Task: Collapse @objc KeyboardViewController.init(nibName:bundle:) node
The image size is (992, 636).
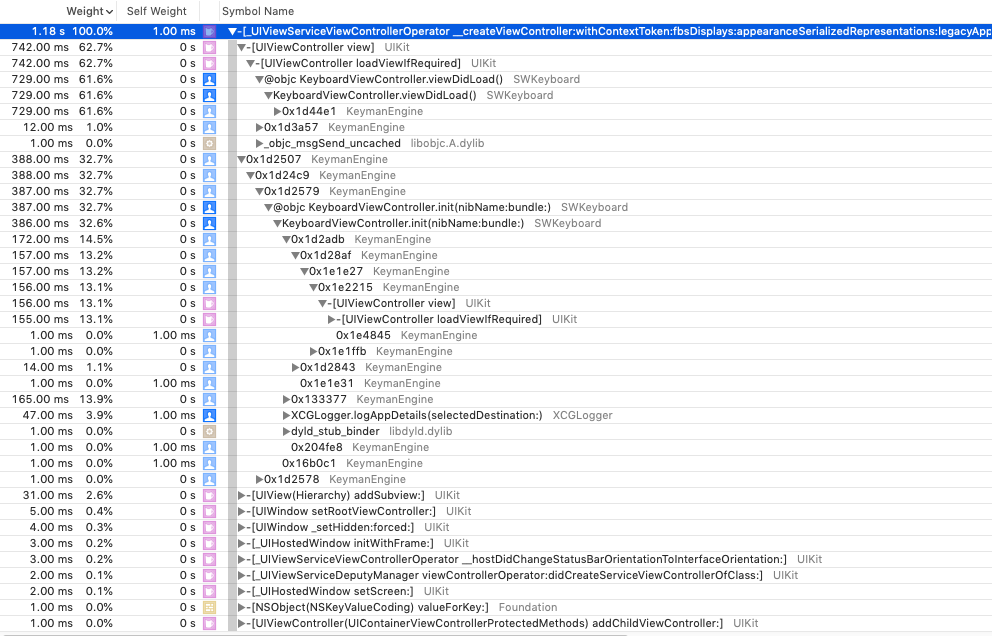Action: click(268, 208)
